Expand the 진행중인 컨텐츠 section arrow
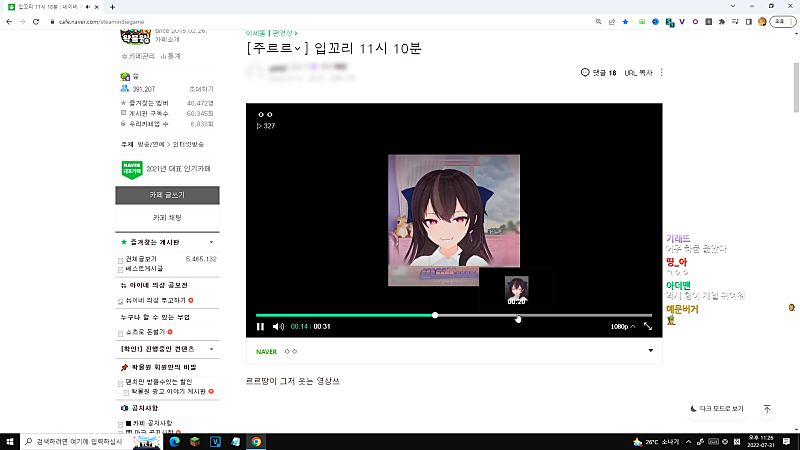This screenshot has height=450, width=800. (x=211, y=349)
